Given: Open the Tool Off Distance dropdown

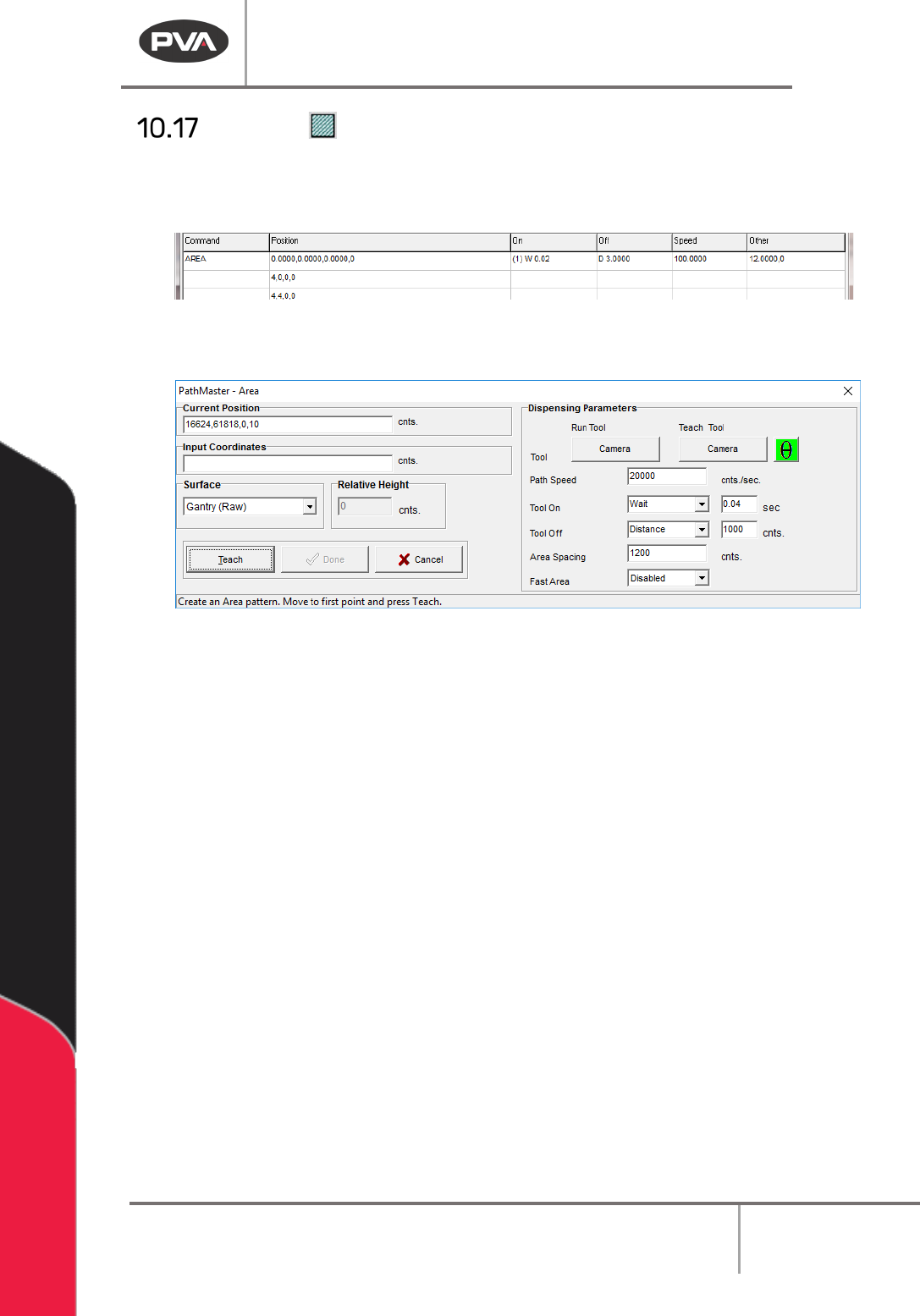Looking at the screenshot, I should click(x=702, y=530).
